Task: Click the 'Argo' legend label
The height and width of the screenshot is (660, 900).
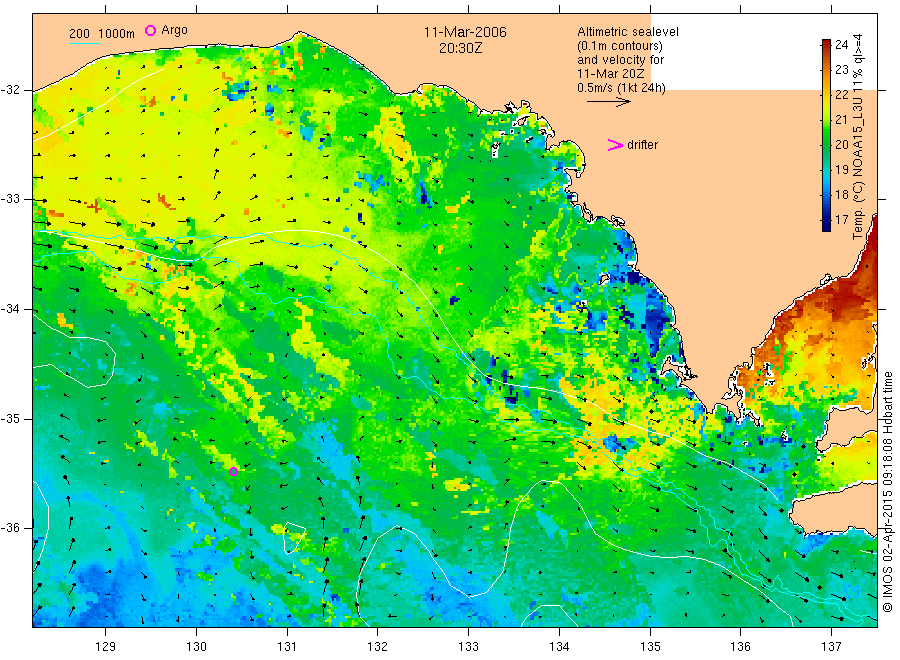Action: tap(174, 30)
